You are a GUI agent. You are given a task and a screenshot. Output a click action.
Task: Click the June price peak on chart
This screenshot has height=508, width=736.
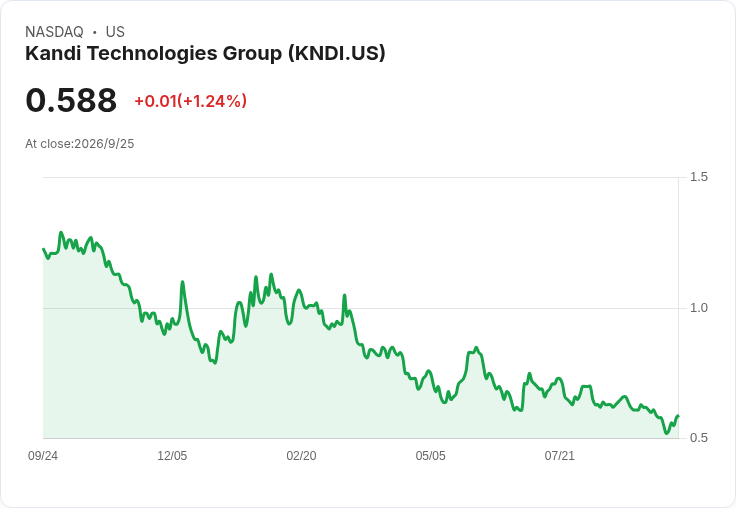click(476, 348)
